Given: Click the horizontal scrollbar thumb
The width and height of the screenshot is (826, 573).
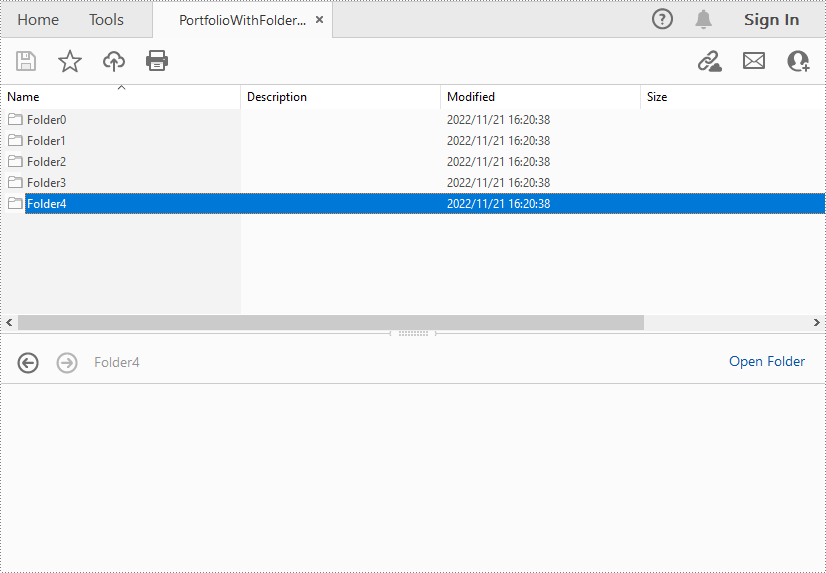Looking at the screenshot, I should (x=331, y=322).
